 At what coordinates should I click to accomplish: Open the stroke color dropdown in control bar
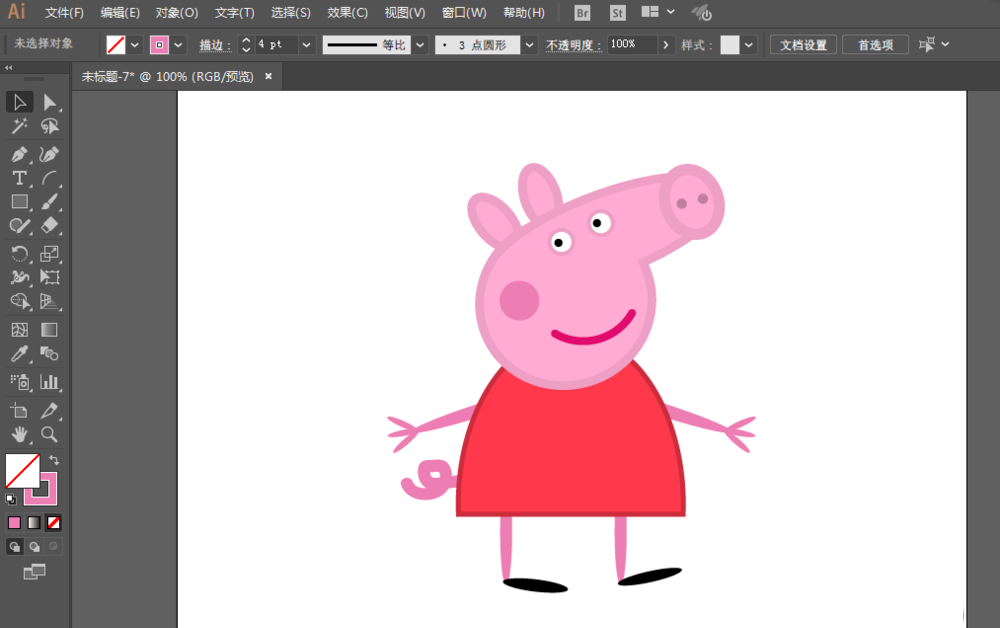(x=179, y=45)
